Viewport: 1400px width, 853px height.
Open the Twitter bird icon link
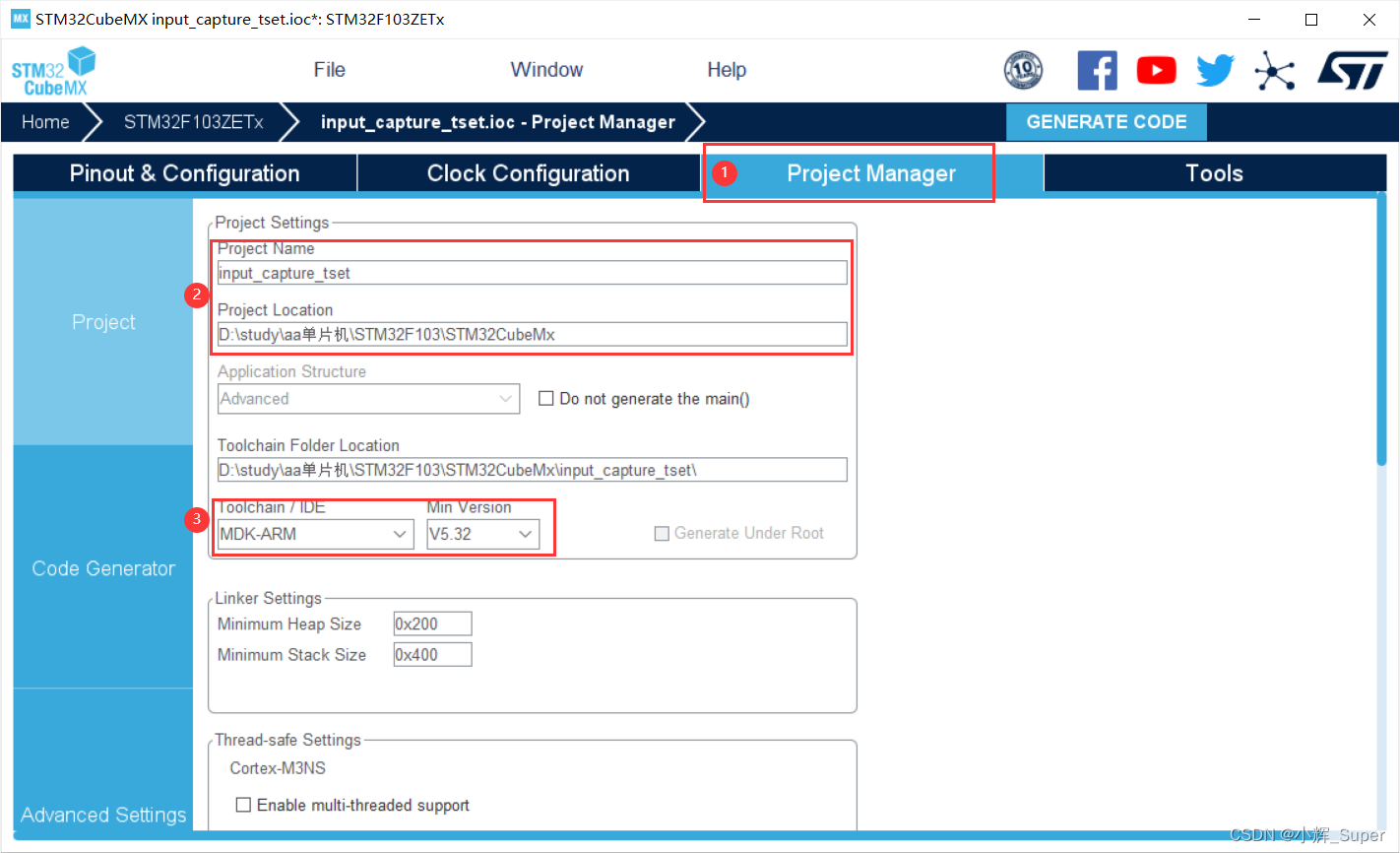tap(1215, 70)
